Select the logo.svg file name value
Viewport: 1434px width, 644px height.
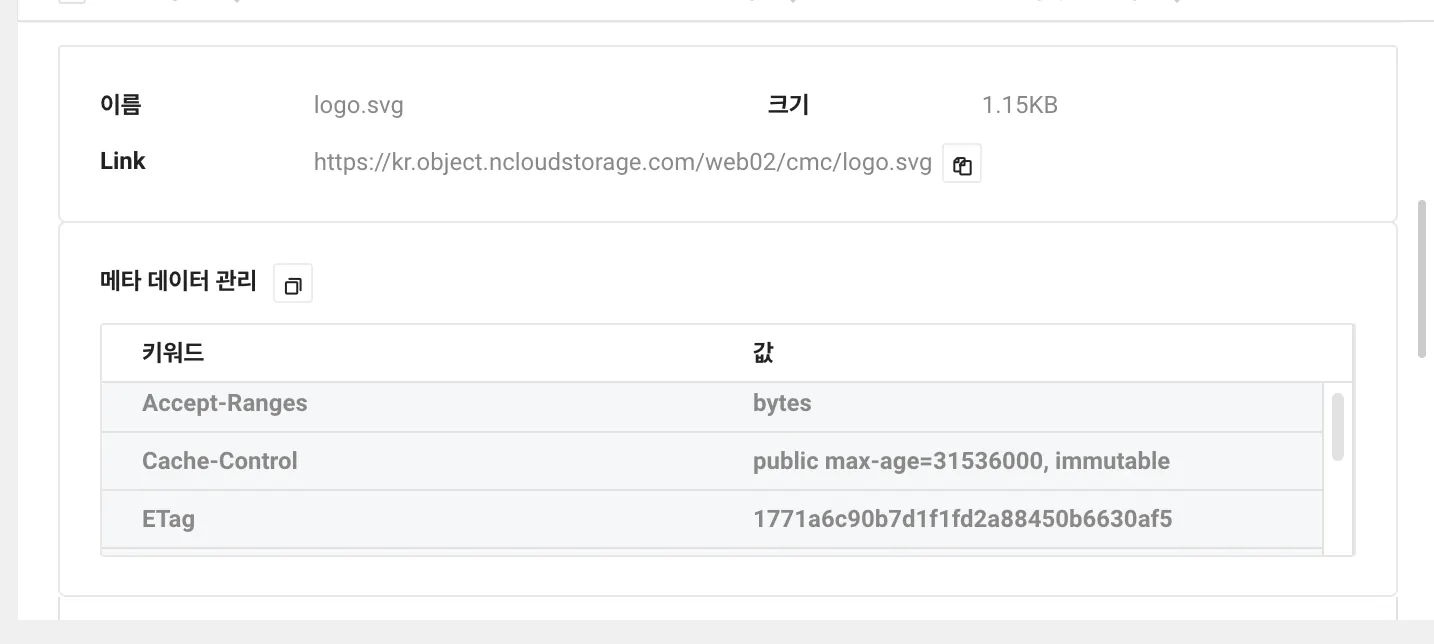pyautogui.click(x=359, y=105)
